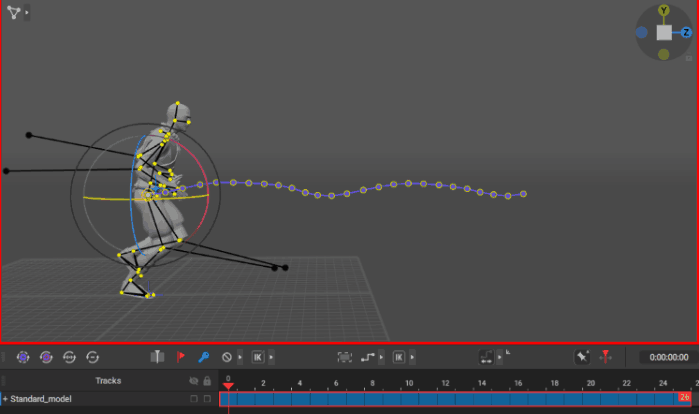Open dropdown beside the step-with-arrows icon
The image size is (699, 414).
click(x=499, y=357)
